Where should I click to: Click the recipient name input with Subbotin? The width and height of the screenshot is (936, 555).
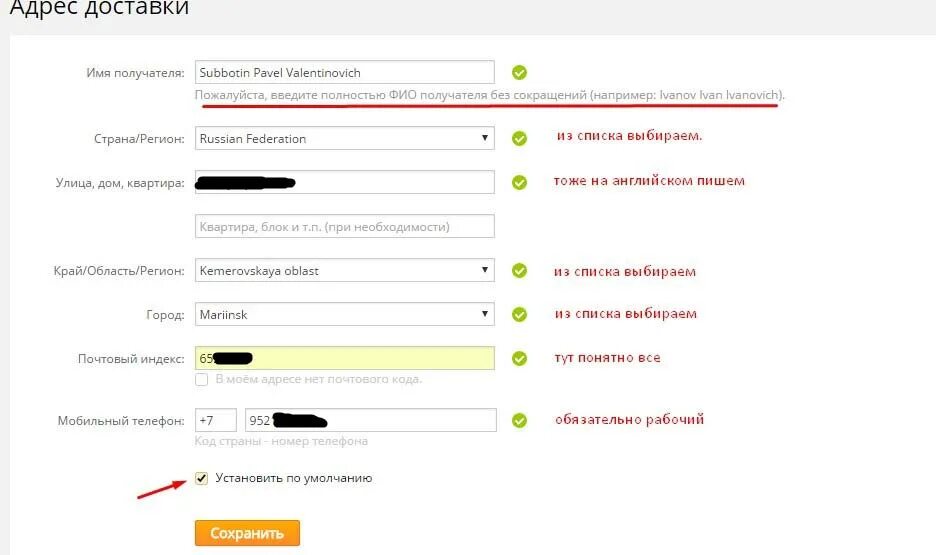(344, 73)
